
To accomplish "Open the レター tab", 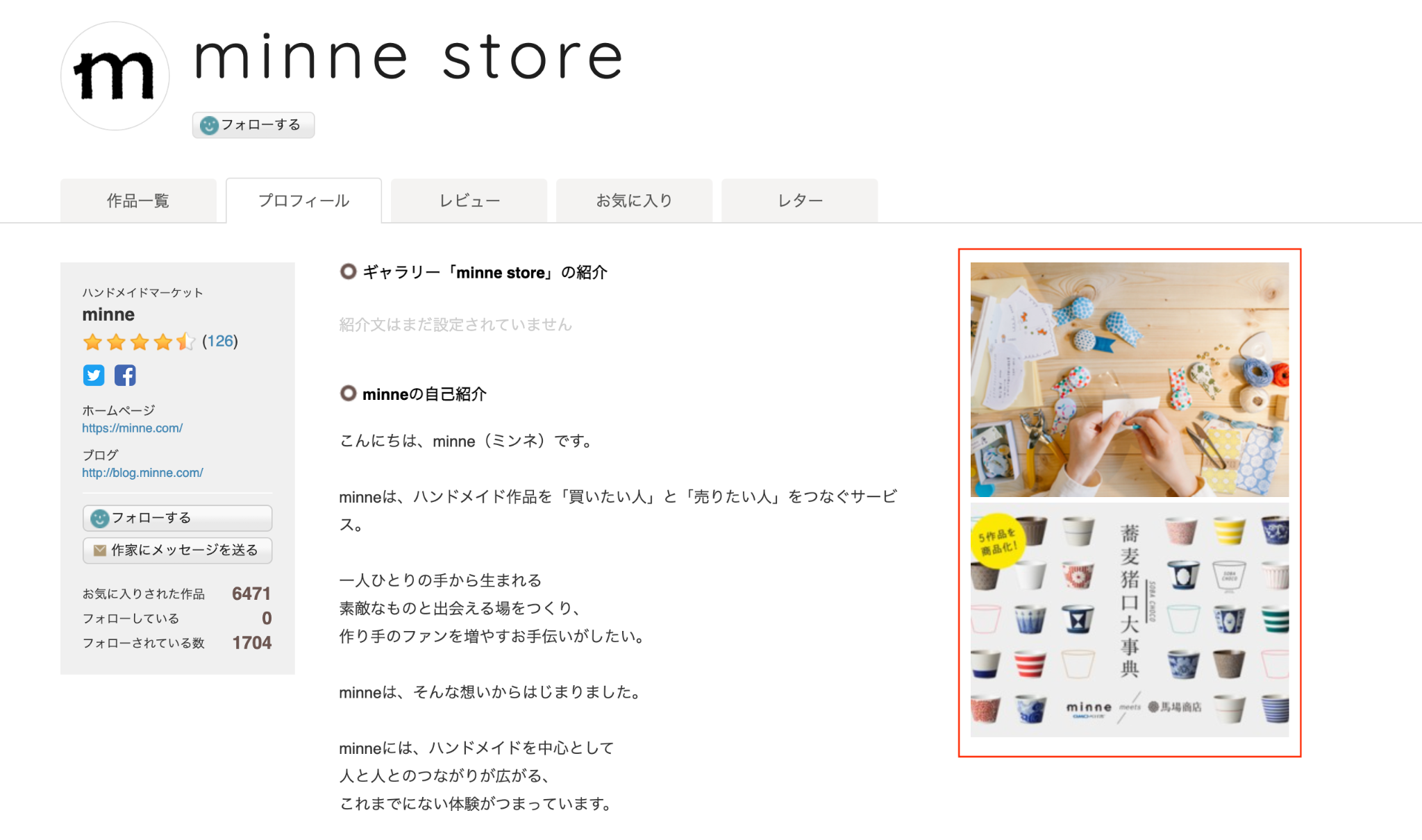I will [x=800, y=201].
